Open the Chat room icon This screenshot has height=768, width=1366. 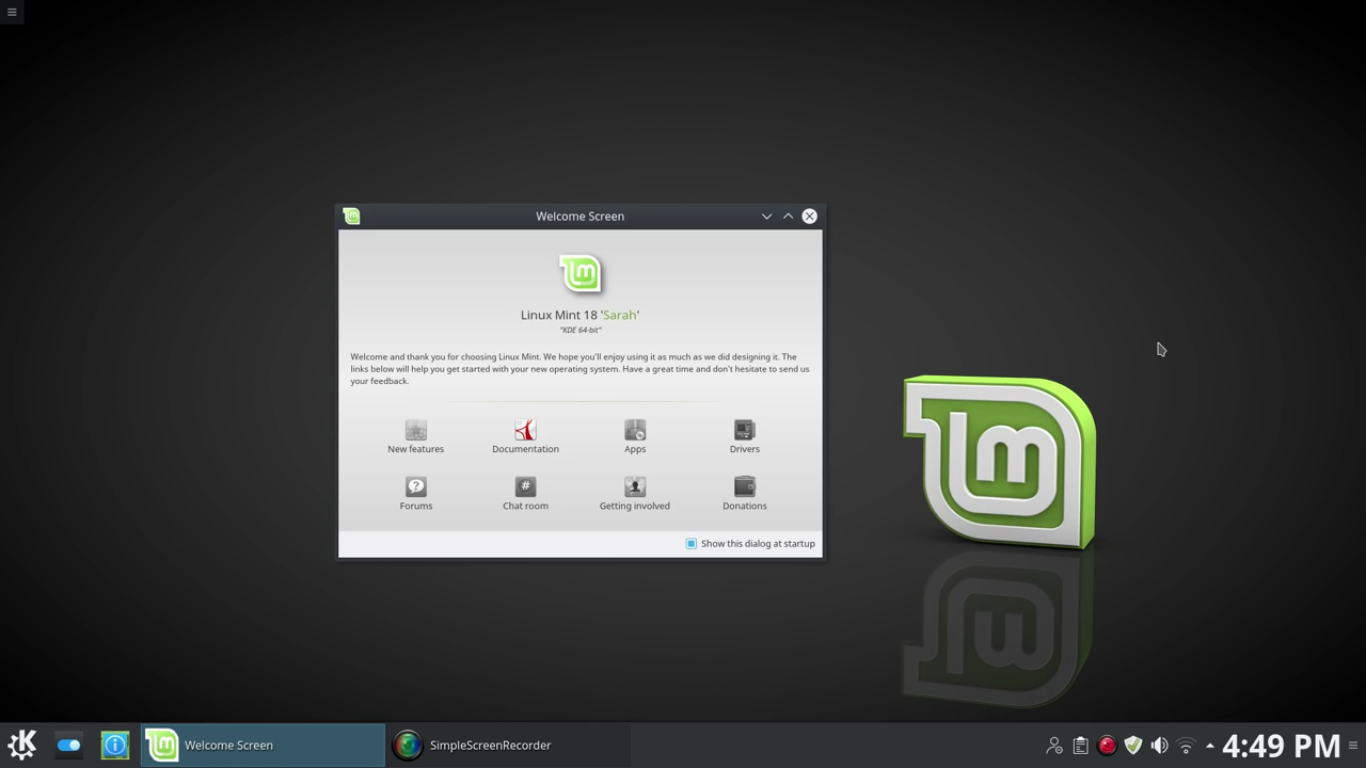525,488
